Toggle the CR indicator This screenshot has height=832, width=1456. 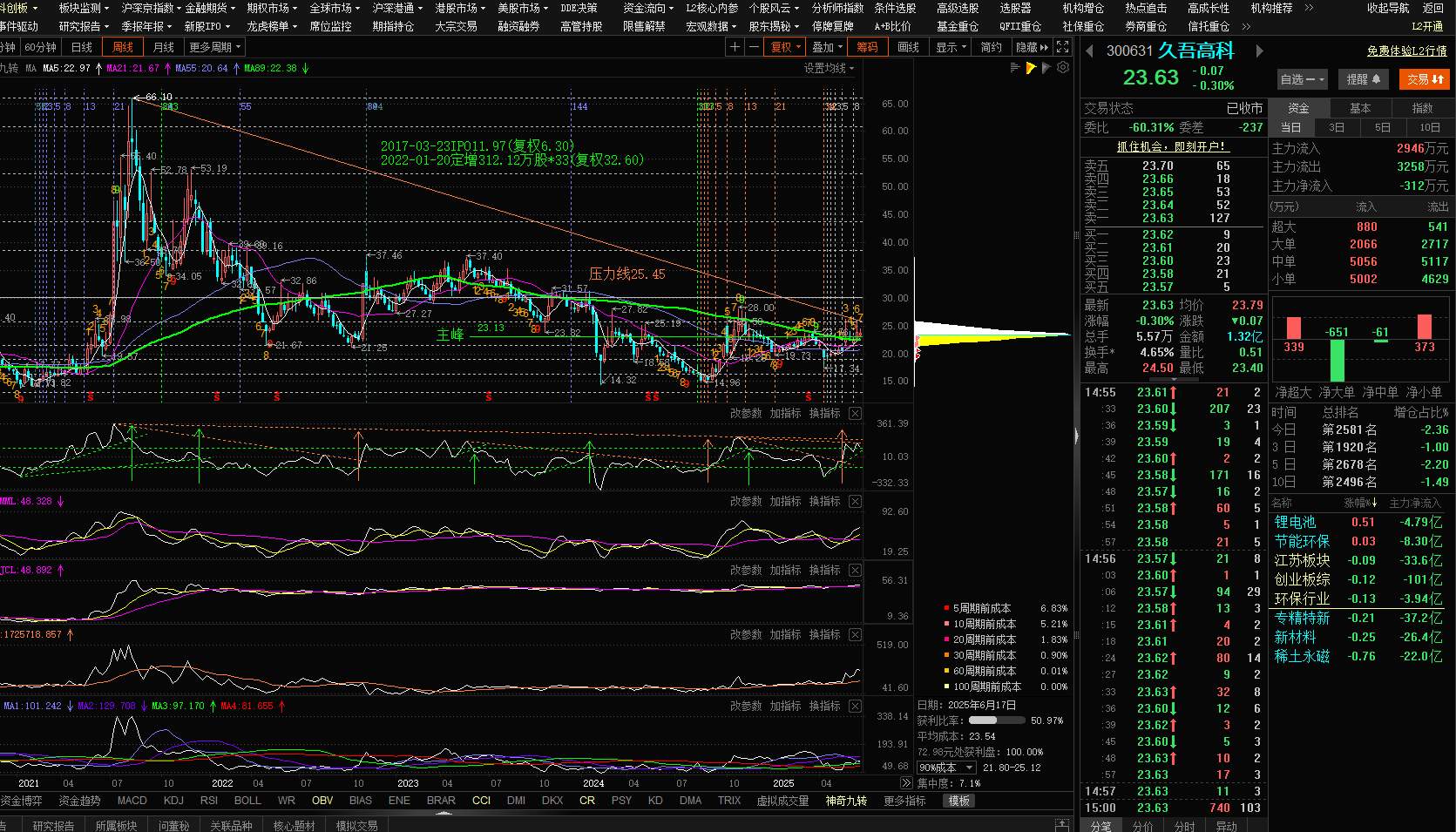point(587,800)
